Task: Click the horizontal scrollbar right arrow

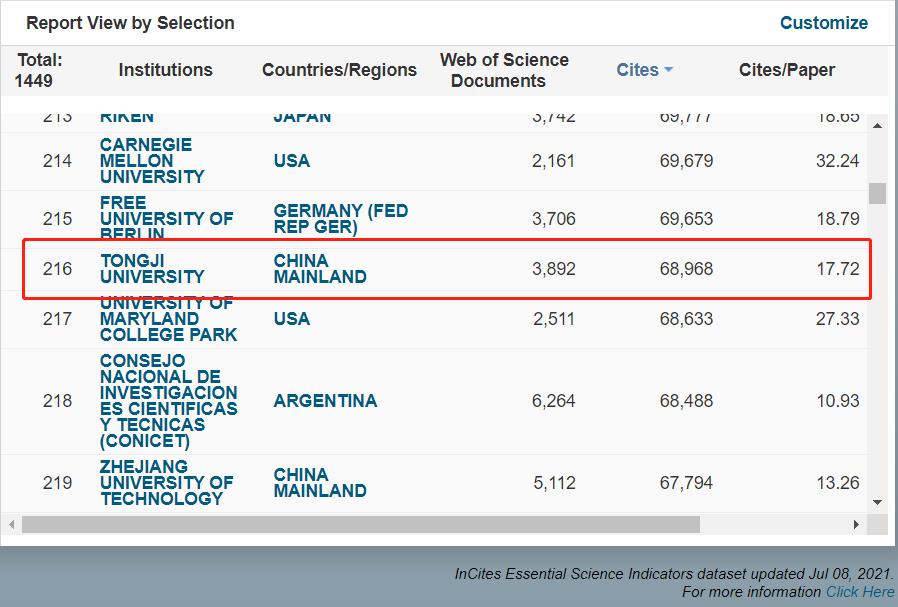Action: (856, 524)
